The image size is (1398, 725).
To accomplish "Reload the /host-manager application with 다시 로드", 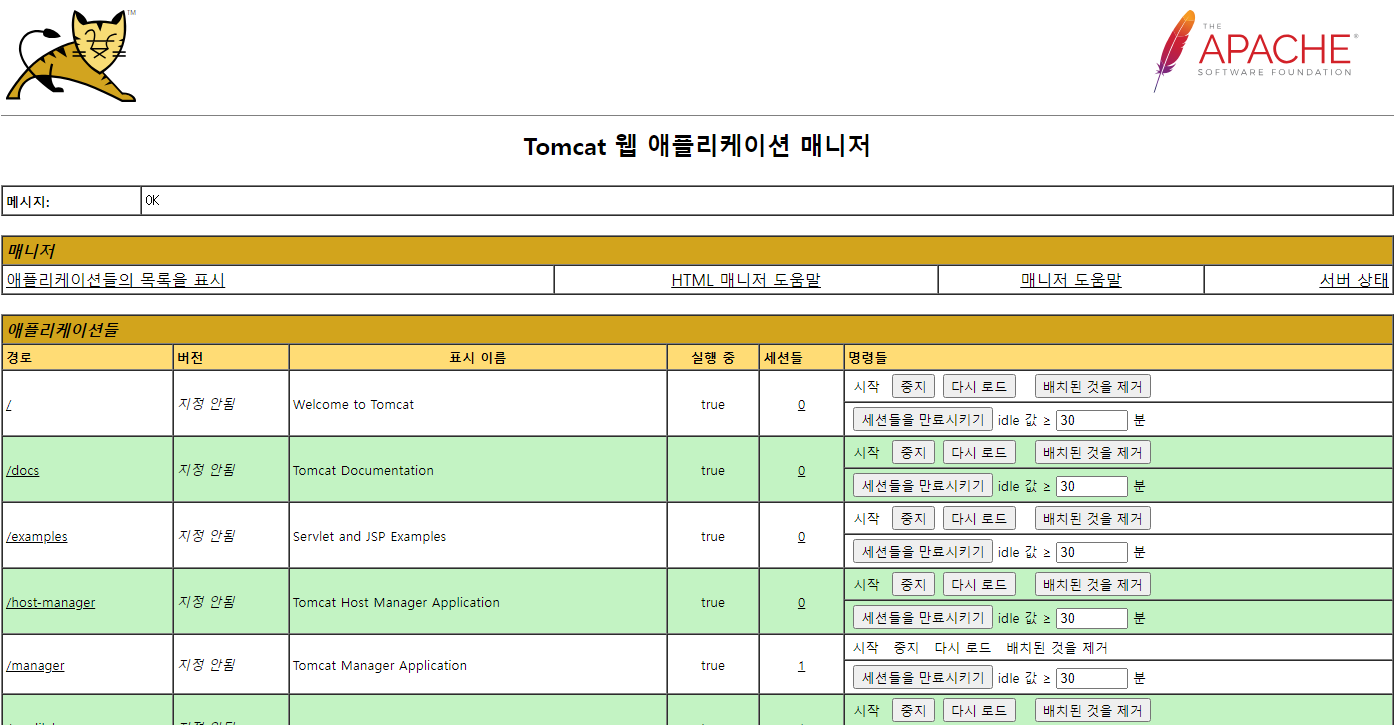I will 979,585.
